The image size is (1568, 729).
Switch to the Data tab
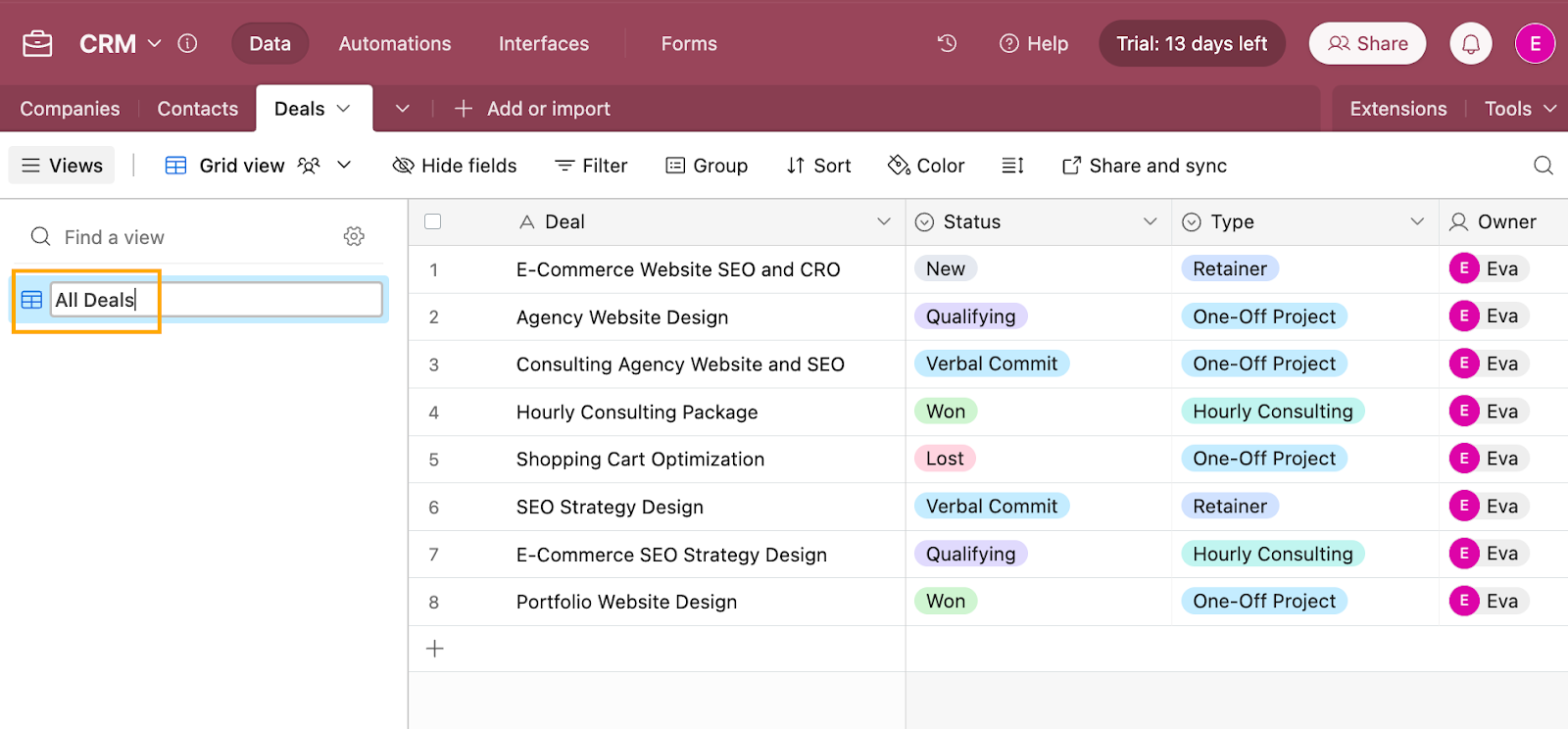tap(269, 43)
